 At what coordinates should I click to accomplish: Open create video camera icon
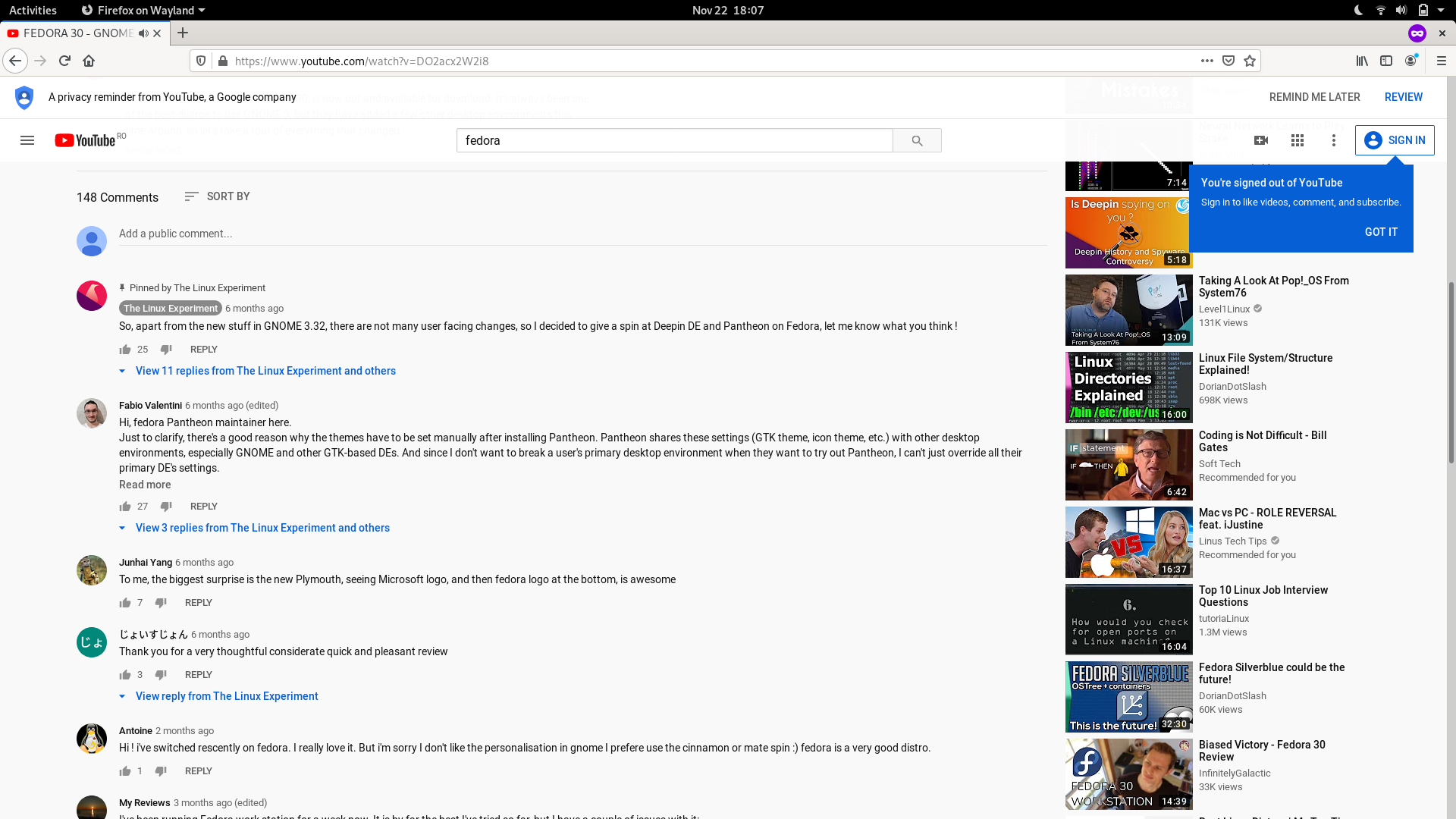tap(1261, 140)
